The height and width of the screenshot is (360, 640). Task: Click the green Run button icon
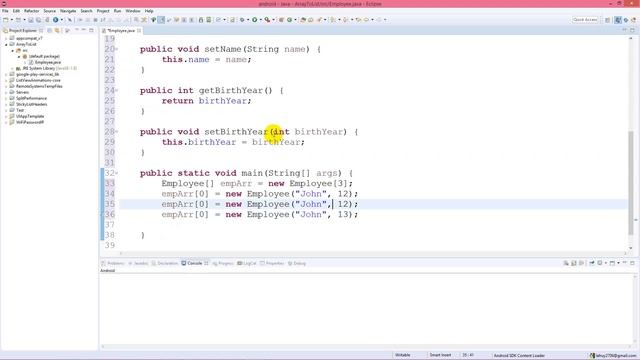pyautogui.click(x=254, y=20)
